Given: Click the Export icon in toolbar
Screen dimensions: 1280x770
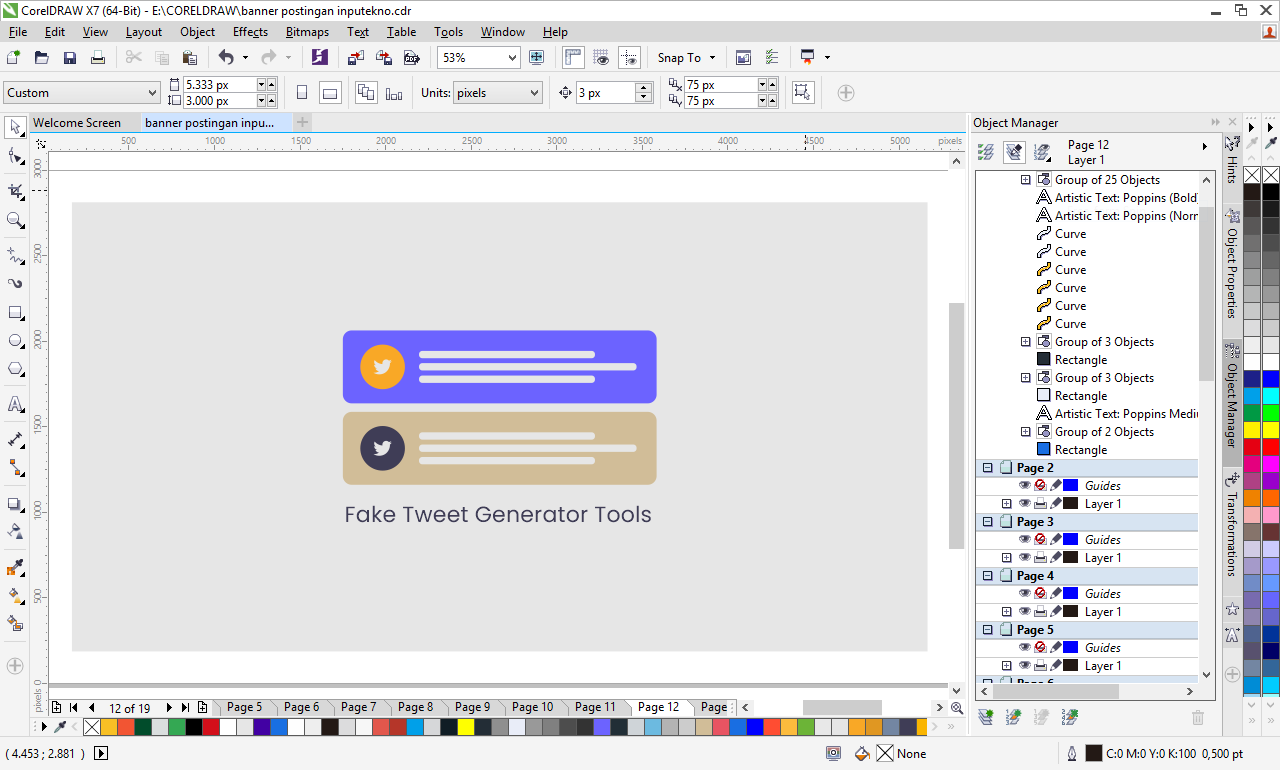Looking at the screenshot, I should click(x=383, y=58).
